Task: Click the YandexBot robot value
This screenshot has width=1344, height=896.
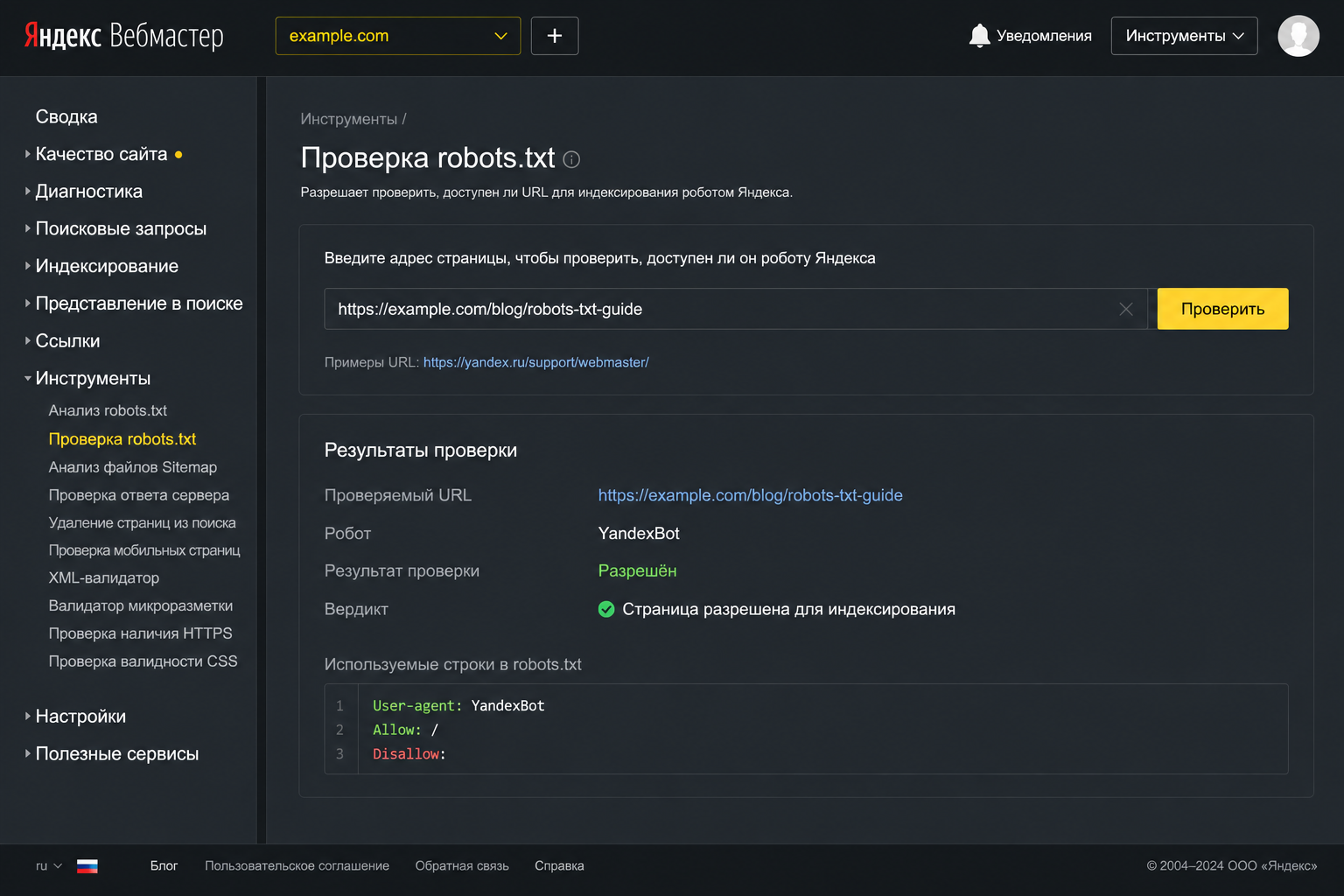Action: (639, 534)
